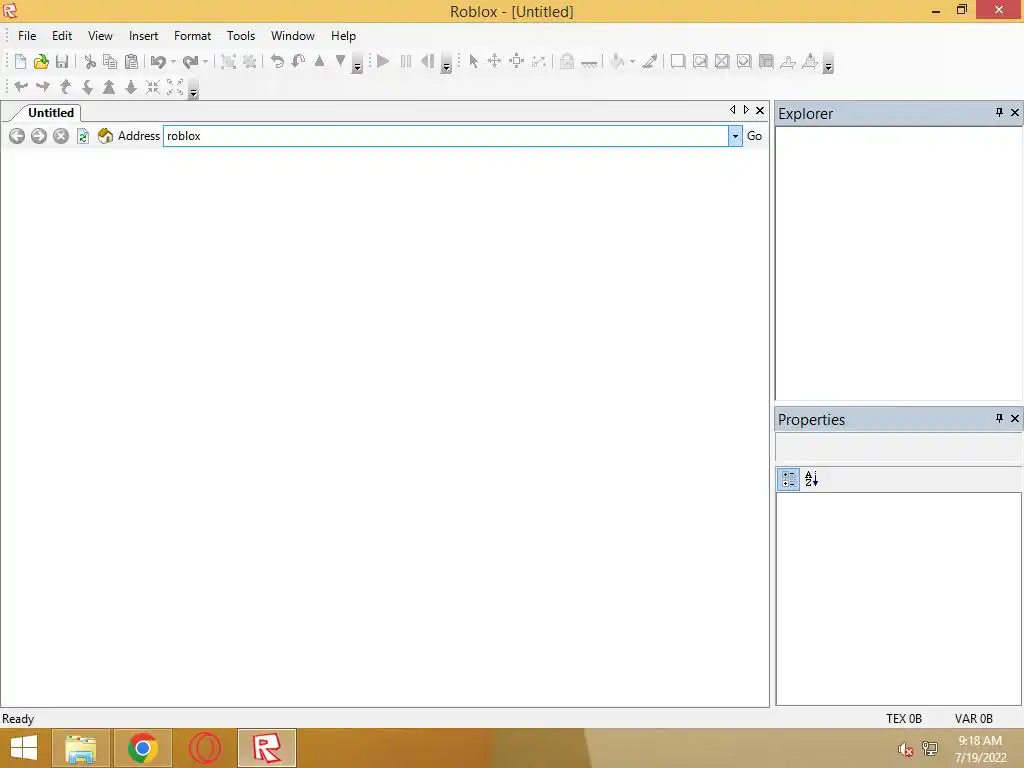This screenshot has width=1024, height=768.
Task: Pick the dropper tool
Action: coord(649,61)
